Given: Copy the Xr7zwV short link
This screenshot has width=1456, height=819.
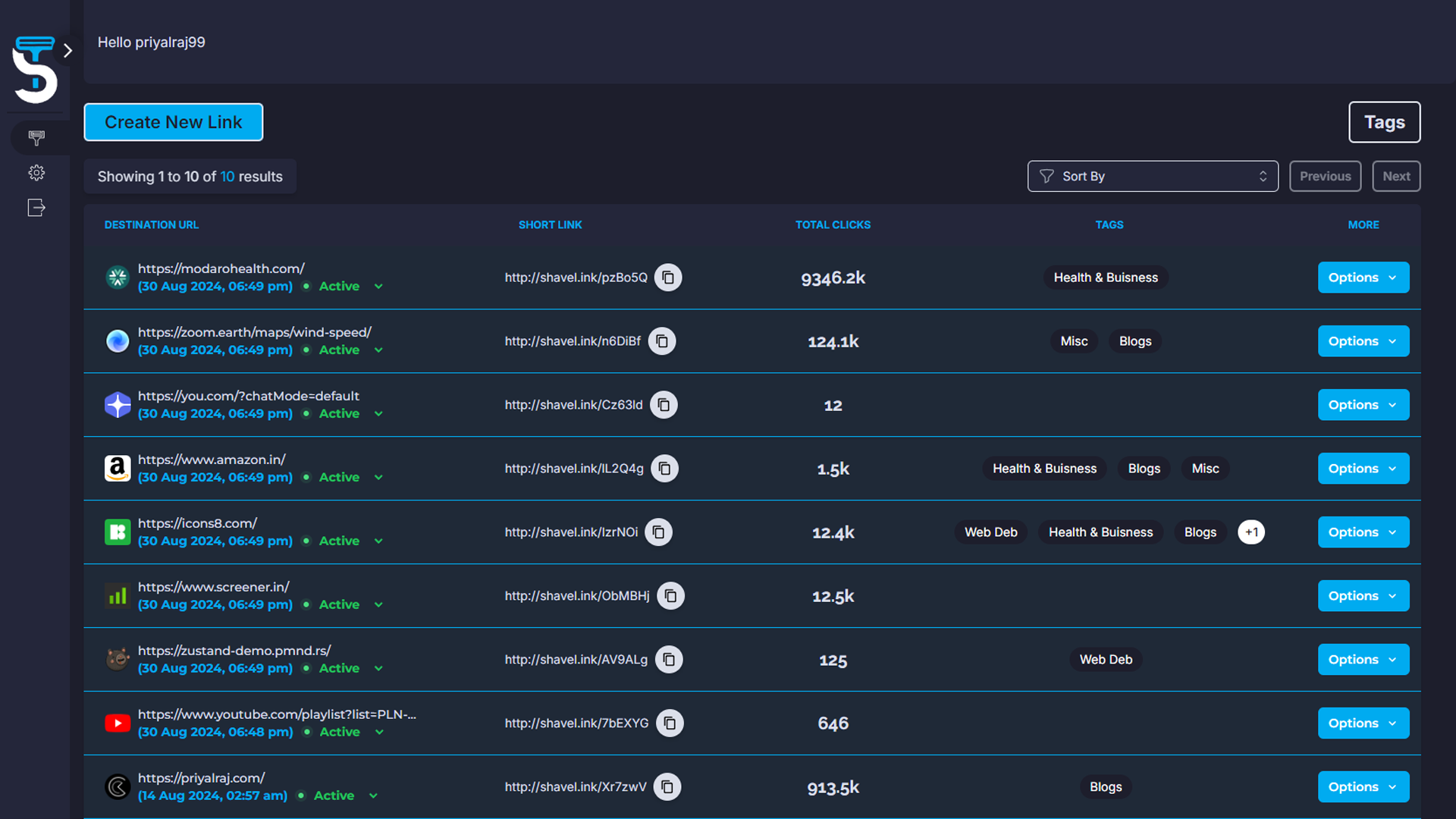Looking at the screenshot, I should [x=667, y=786].
